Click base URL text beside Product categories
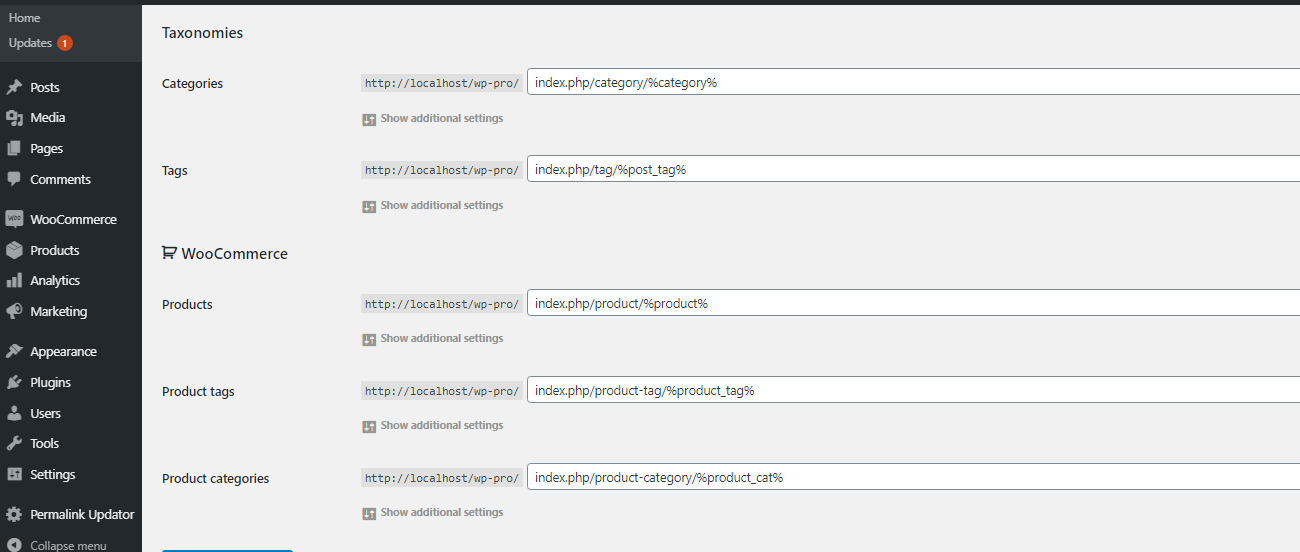The image size is (1300, 552). pos(442,478)
